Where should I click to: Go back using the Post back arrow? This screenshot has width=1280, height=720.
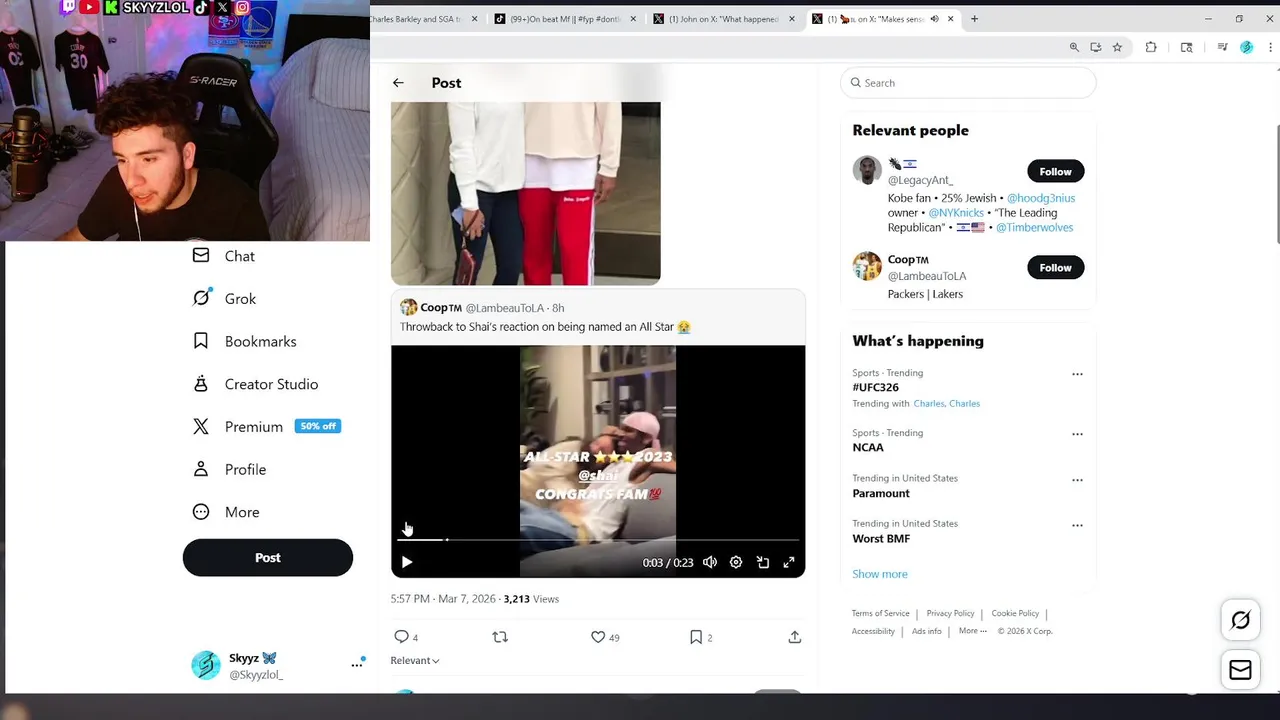pos(398,83)
